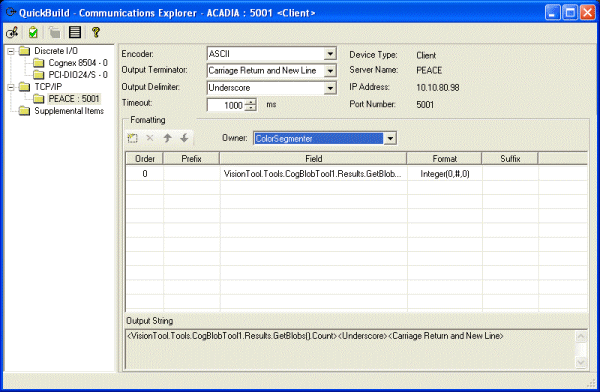The height and width of the screenshot is (392, 600).
Task: Click the Port Number value 5001
Action: pos(425,105)
